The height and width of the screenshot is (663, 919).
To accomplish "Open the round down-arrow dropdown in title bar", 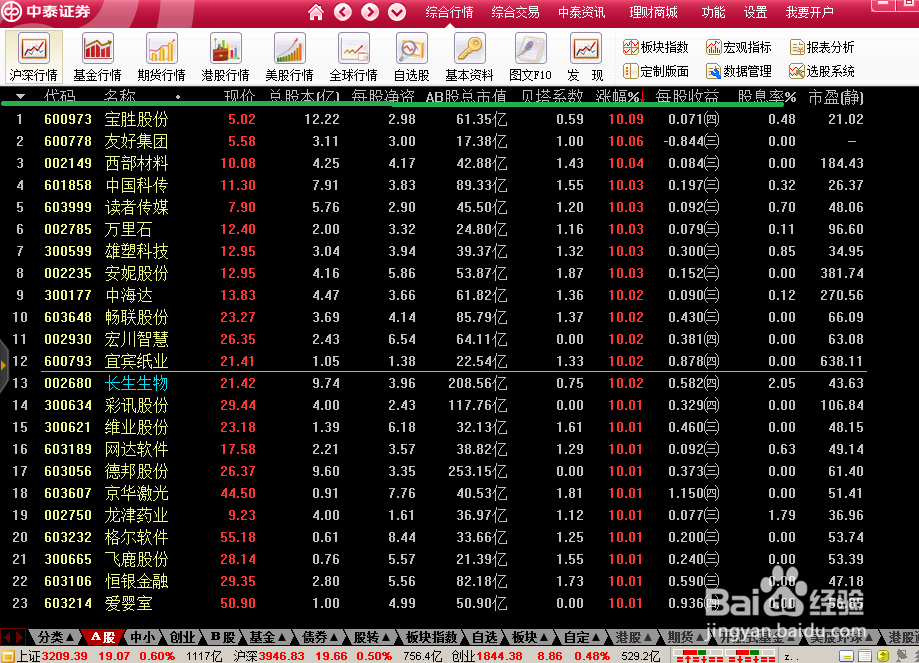I will coord(397,12).
